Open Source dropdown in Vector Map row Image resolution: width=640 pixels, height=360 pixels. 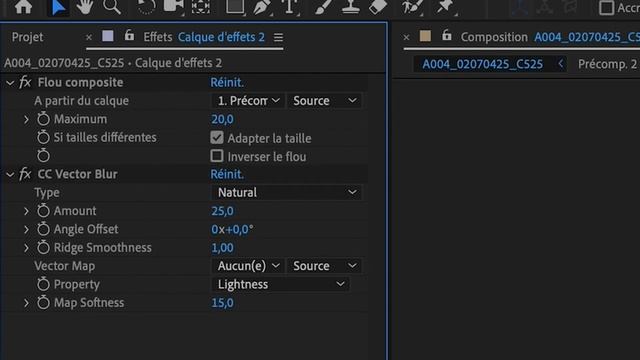(324, 266)
